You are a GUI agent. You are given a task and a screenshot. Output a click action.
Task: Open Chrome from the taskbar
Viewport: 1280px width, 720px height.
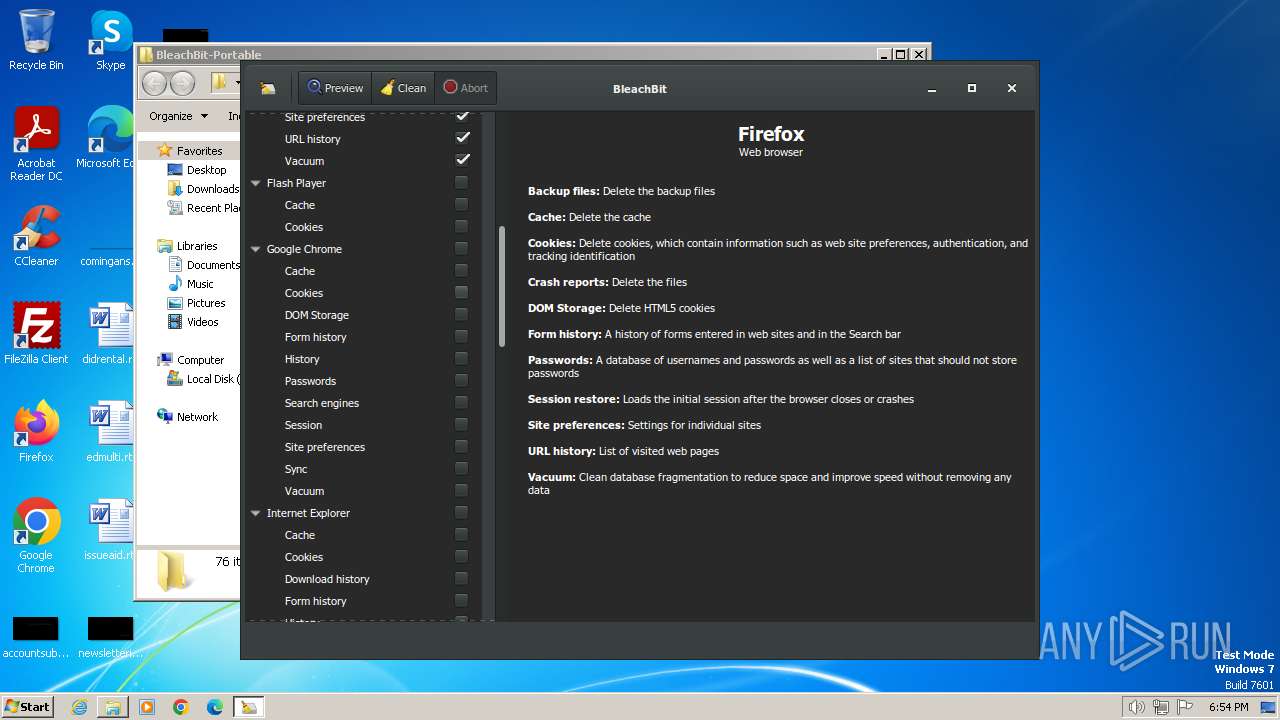[181, 707]
